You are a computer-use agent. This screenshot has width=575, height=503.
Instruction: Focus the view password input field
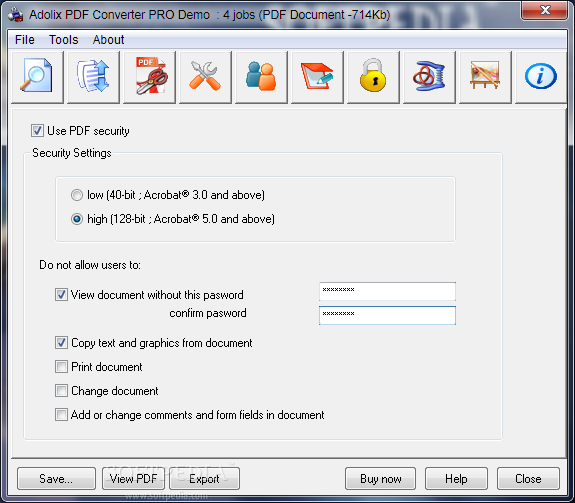pyautogui.click(x=387, y=291)
